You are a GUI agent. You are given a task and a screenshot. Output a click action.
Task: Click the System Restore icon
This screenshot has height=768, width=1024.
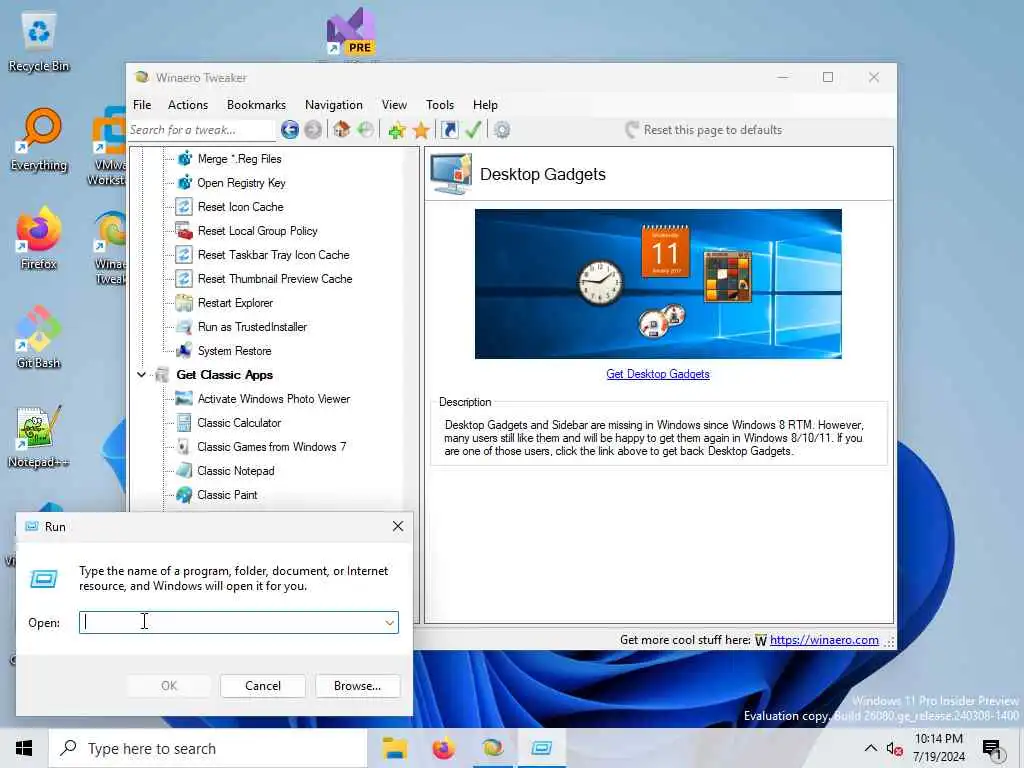pos(185,351)
